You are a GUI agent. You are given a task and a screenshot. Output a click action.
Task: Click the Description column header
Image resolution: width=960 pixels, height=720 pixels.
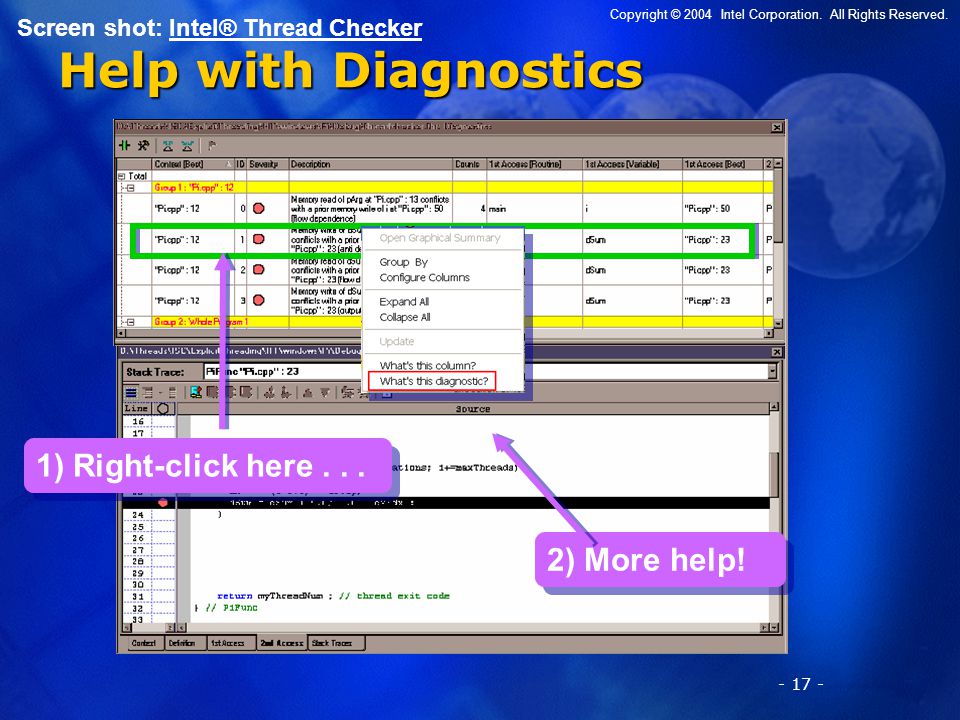(x=370, y=164)
